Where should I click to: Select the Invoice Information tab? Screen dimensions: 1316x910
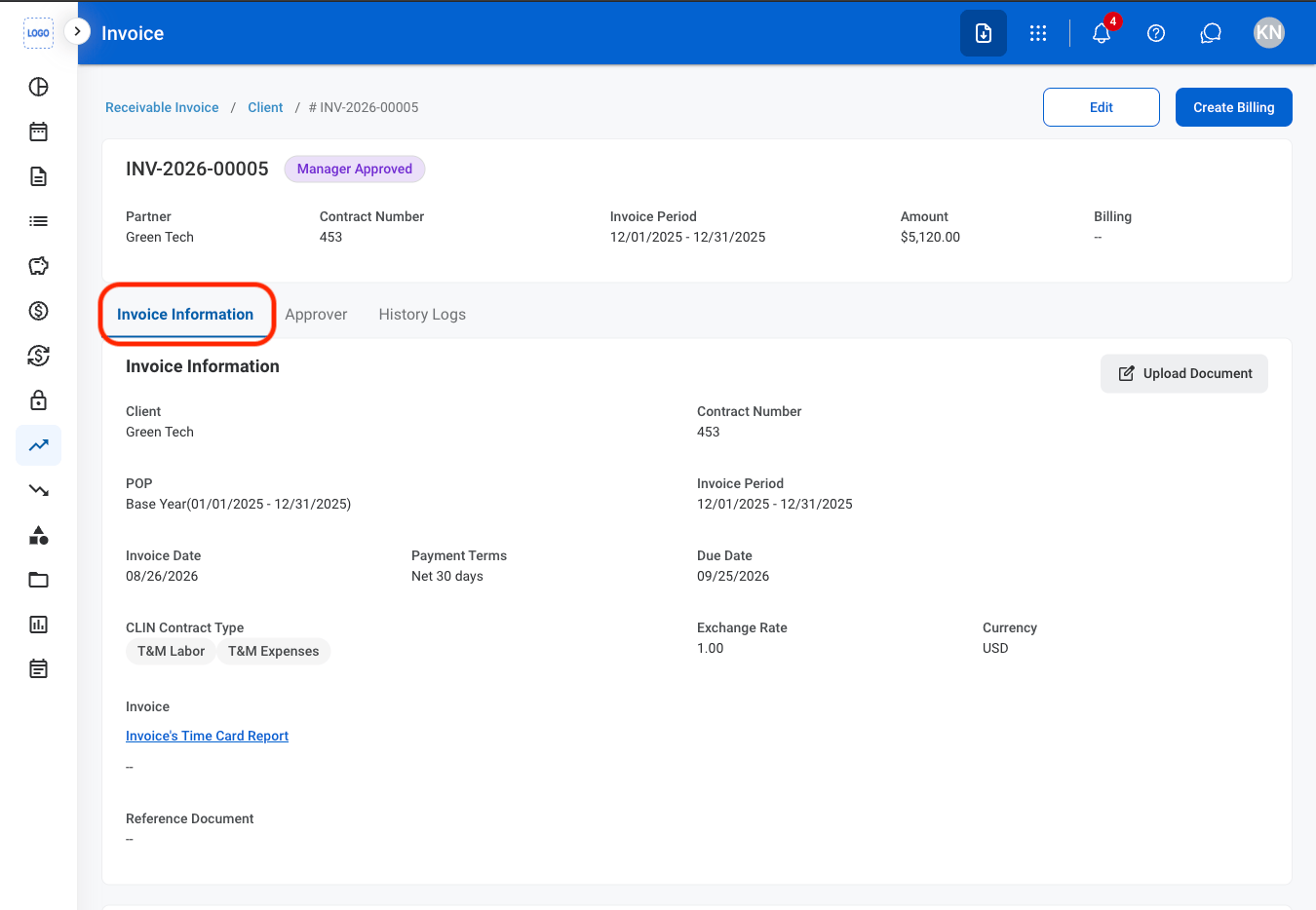click(185, 314)
